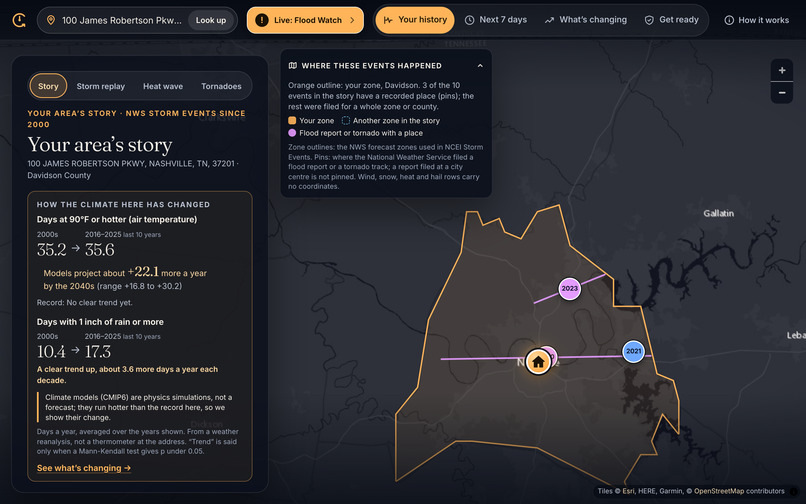806x504 pixels.
Task: Select the Story pill tab
Action: [x=48, y=86]
